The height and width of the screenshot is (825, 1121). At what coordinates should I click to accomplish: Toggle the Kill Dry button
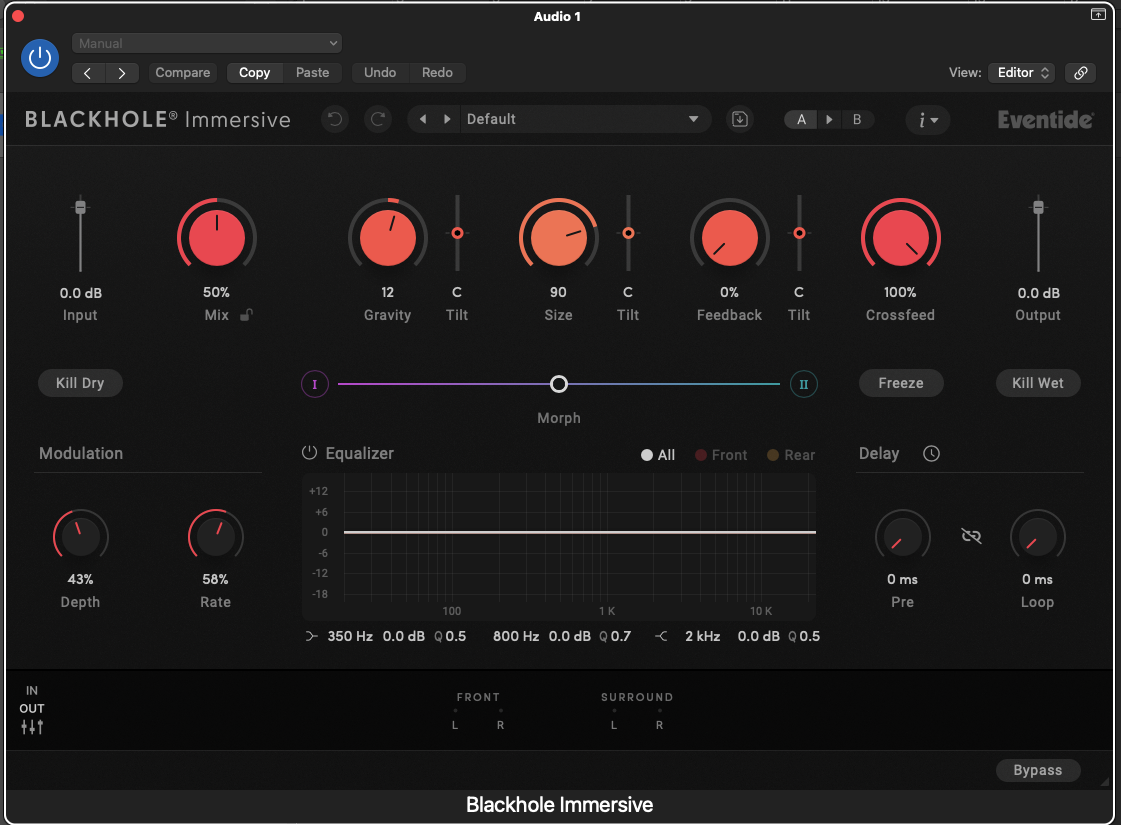[x=80, y=383]
